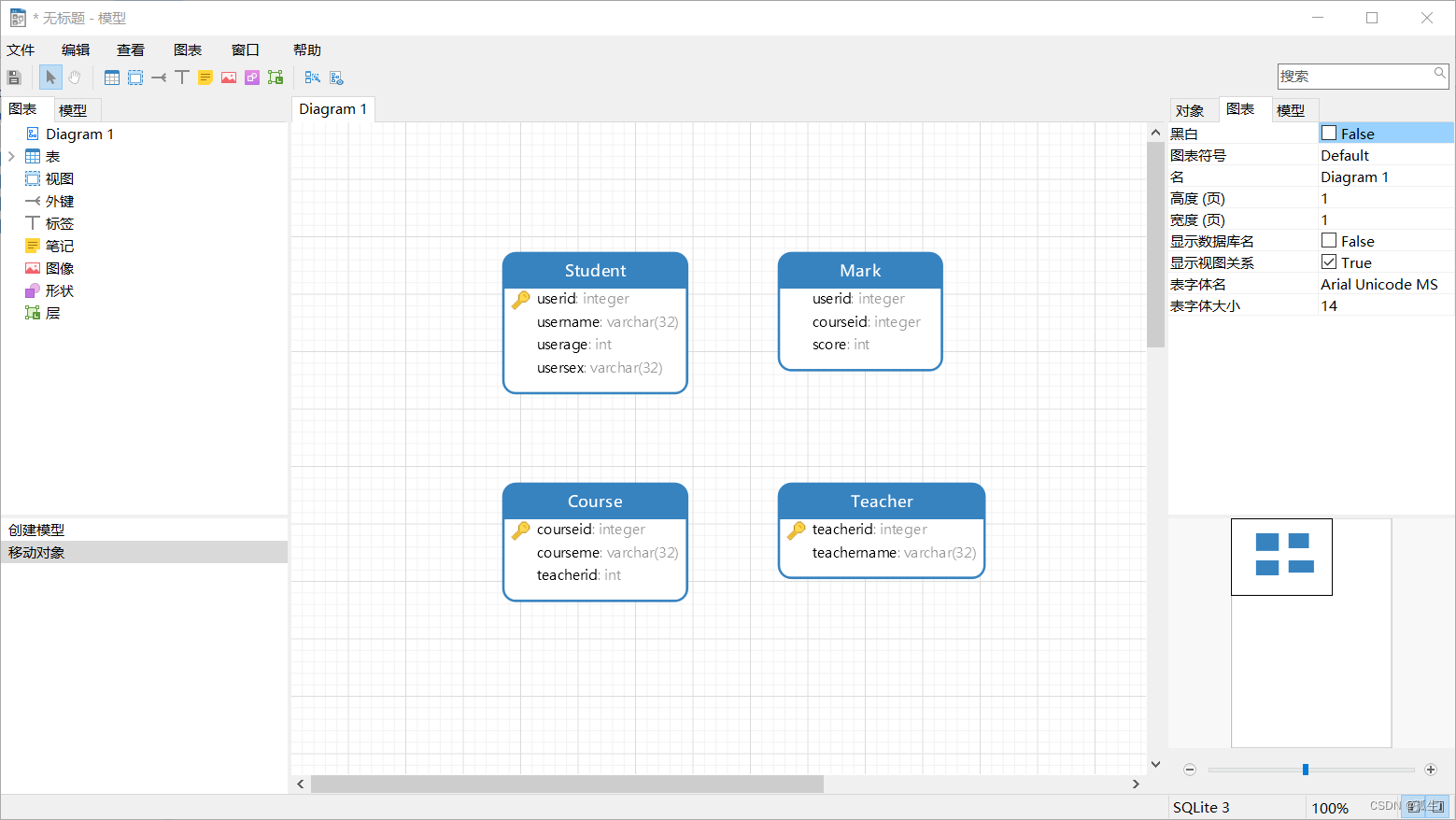The height and width of the screenshot is (820, 1456).
Task: Select the foreign key relation tool
Action: (159, 78)
